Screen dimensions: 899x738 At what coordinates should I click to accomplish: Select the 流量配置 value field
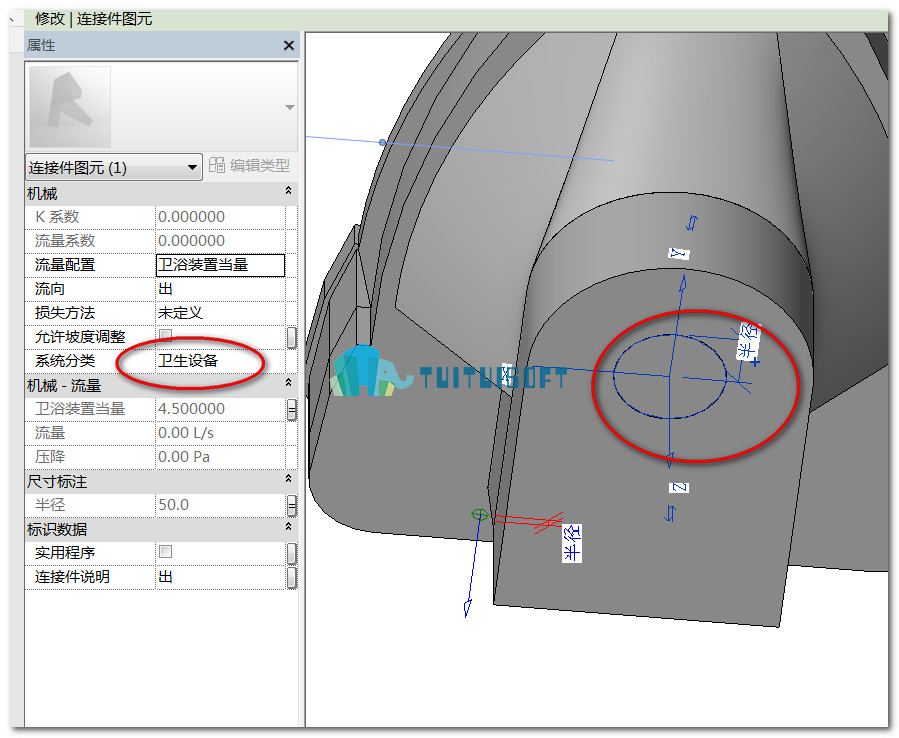click(220, 265)
